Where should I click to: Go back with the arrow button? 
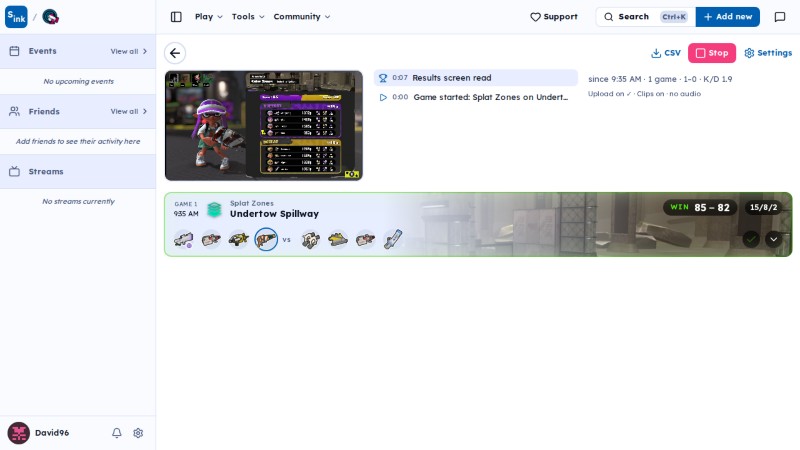pos(175,53)
